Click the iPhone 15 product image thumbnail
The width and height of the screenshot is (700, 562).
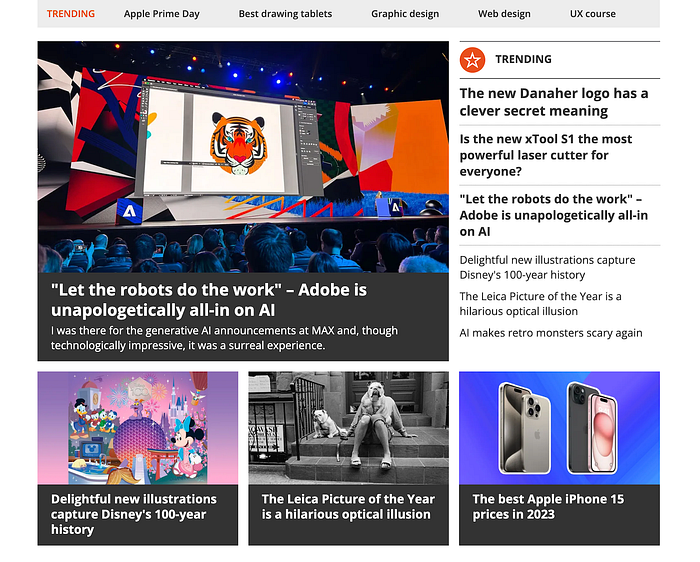coord(559,428)
